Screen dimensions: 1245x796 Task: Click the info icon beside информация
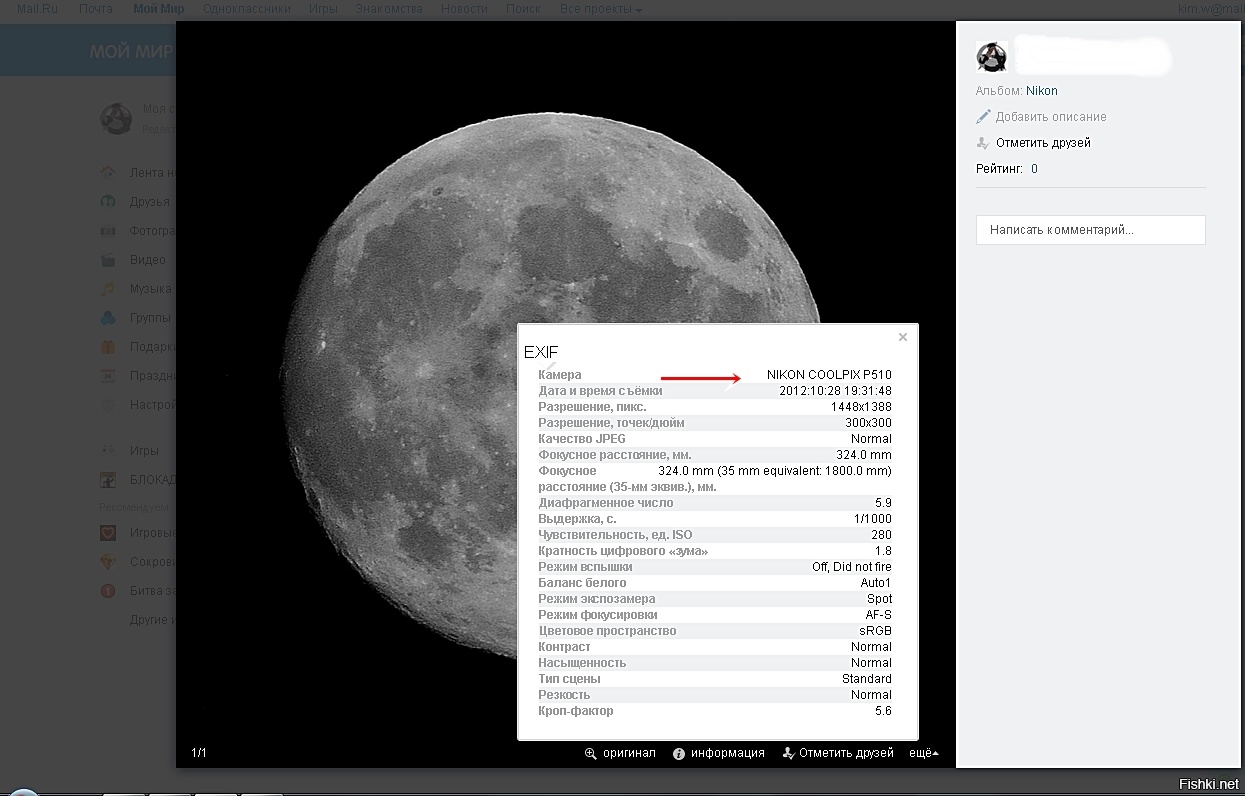(x=679, y=753)
